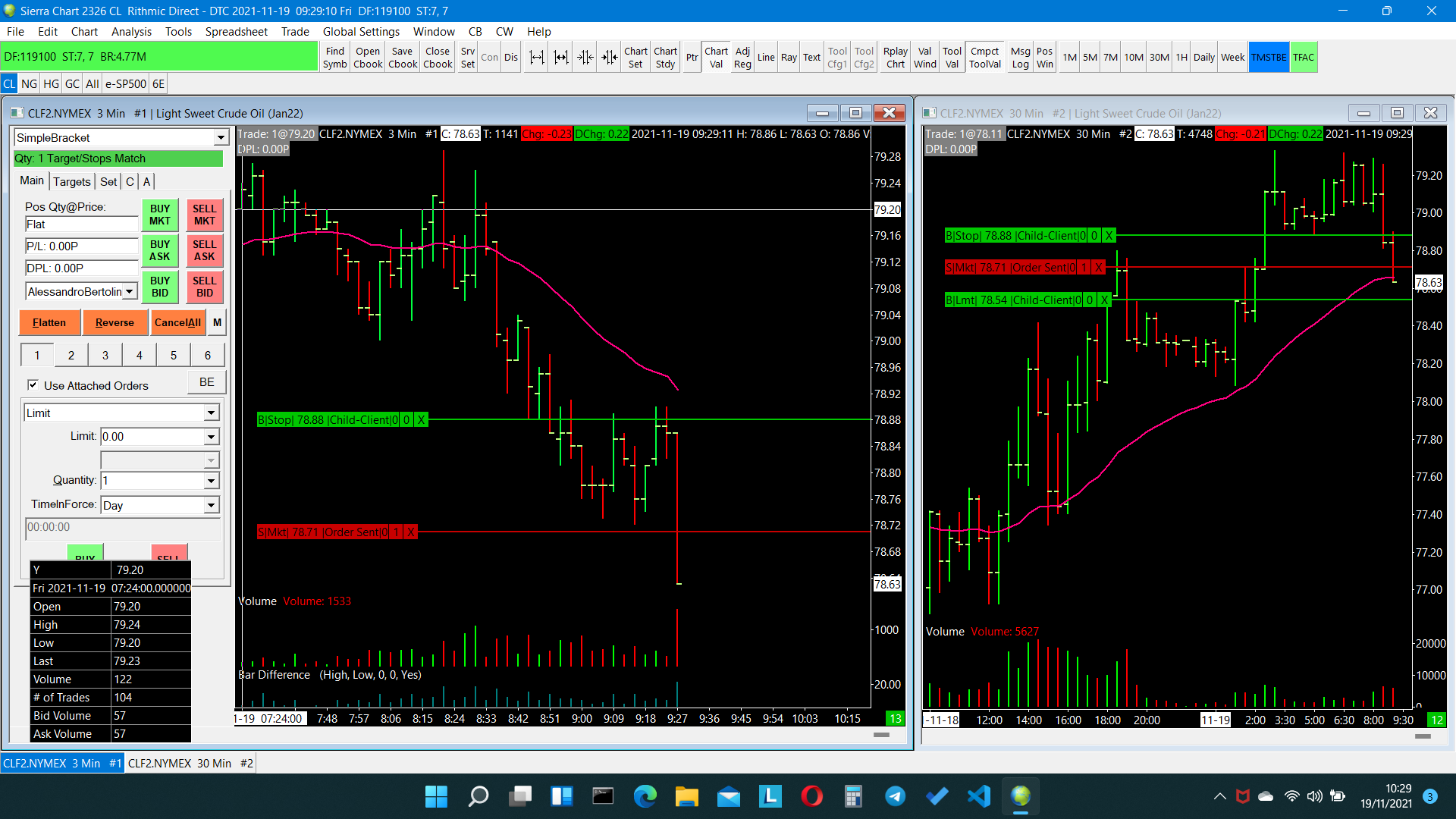Click Save Cbook in the toolbar

tap(403, 58)
